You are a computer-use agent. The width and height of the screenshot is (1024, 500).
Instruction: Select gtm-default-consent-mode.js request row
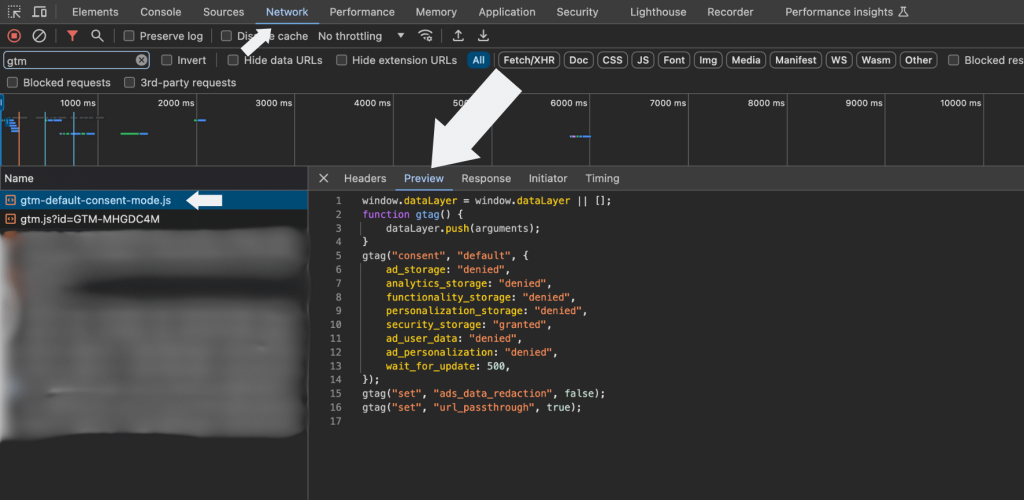[153, 200]
